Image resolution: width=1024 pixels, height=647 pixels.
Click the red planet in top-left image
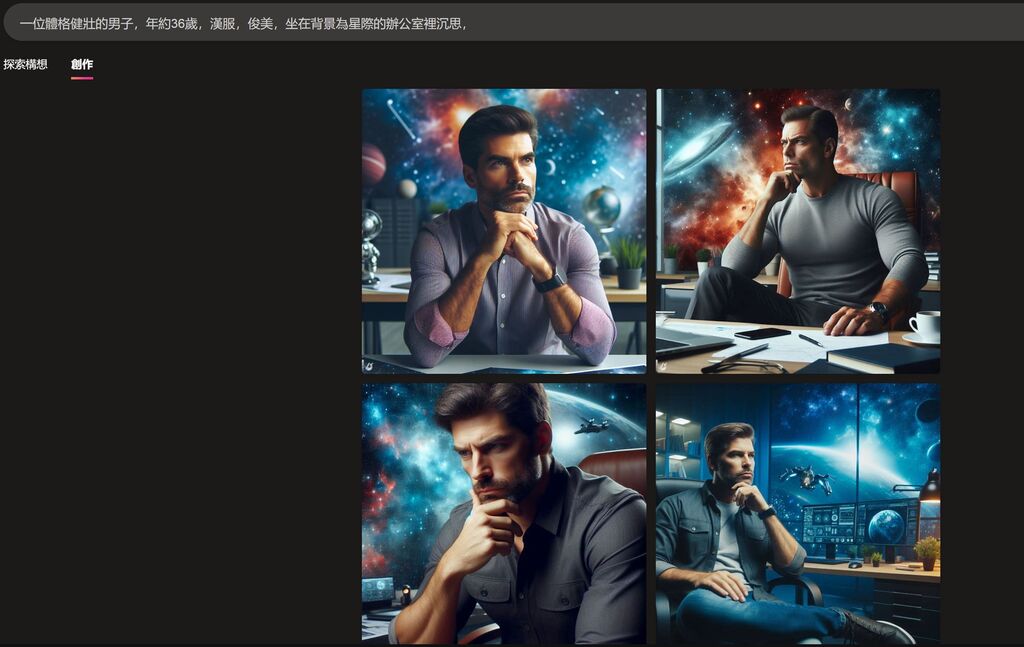373,164
